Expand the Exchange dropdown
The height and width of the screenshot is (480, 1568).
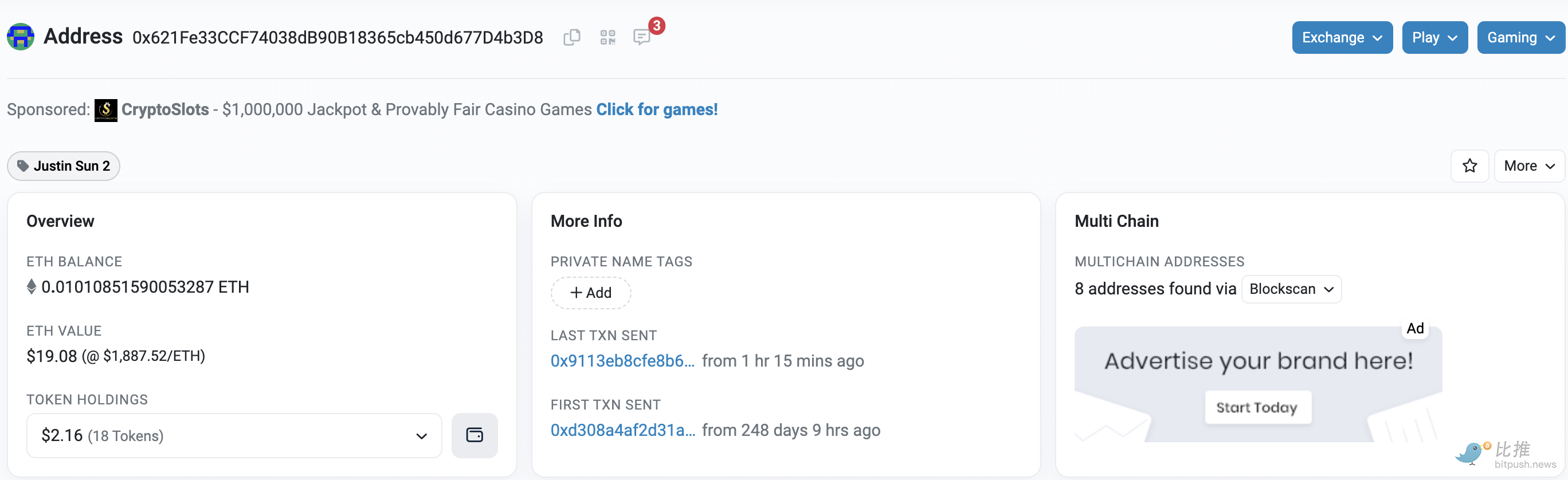(1342, 38)
